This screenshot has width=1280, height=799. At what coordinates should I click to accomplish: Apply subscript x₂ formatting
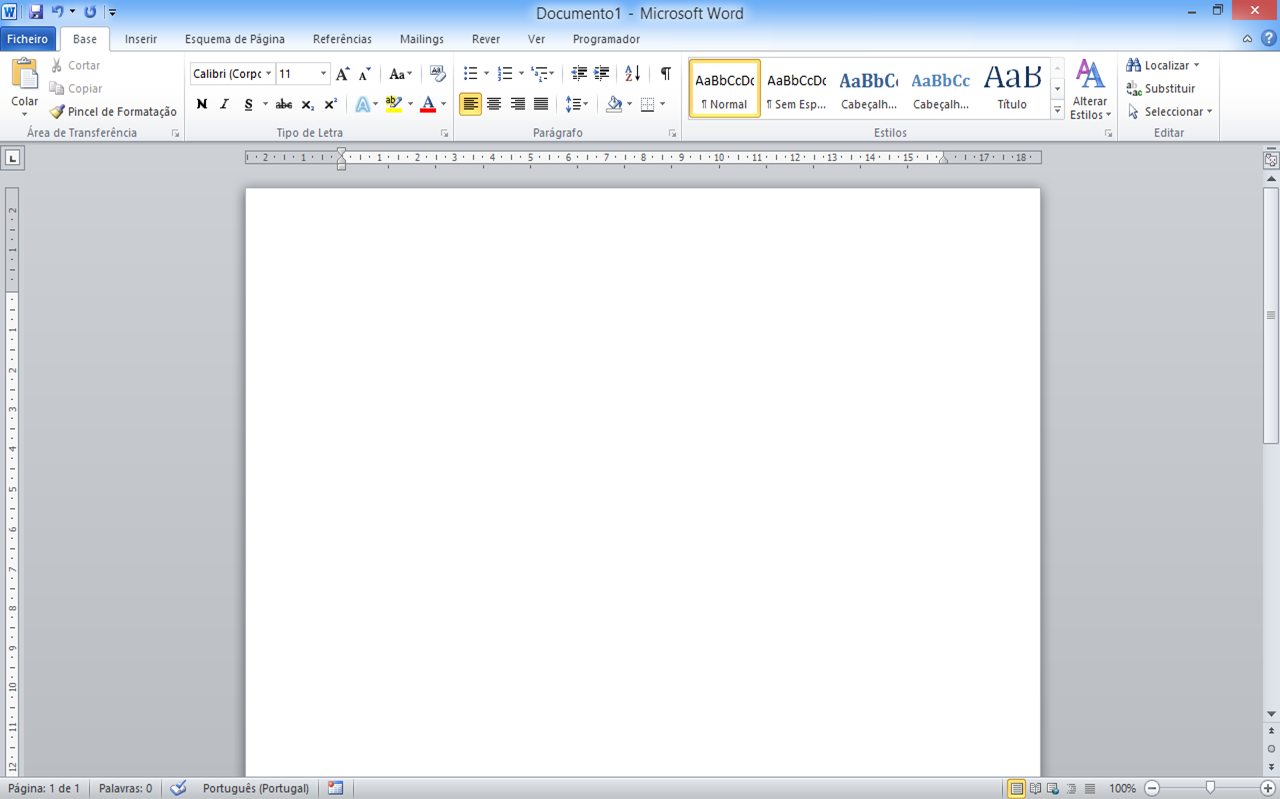[x=308, y=104]
